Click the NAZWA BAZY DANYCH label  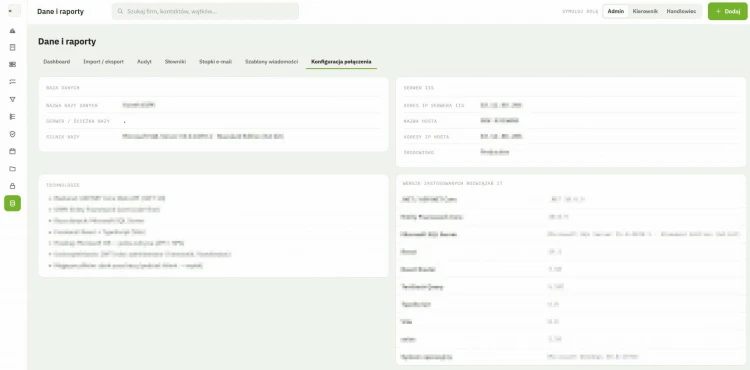72,105
